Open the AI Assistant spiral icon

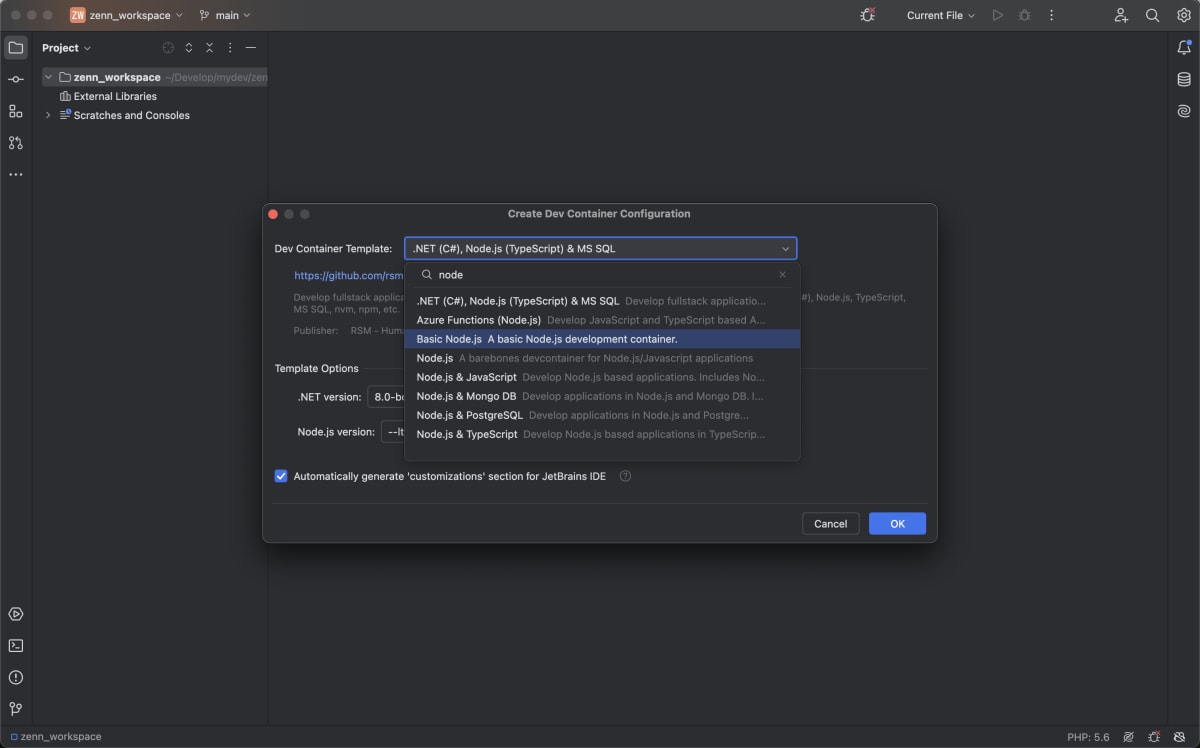[x=1184, y=111]
